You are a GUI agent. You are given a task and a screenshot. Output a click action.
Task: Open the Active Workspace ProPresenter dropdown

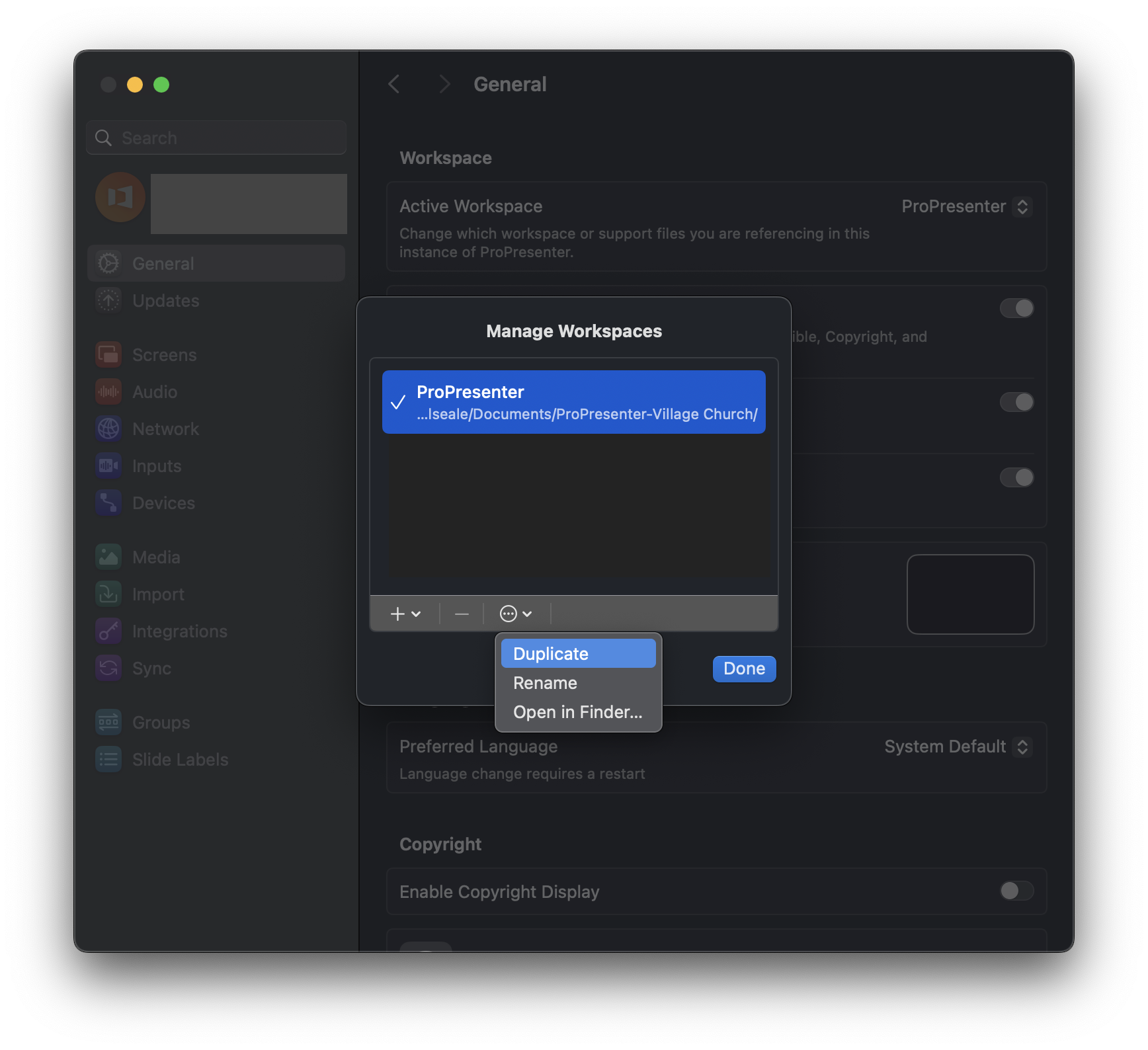tap(965, 207)
